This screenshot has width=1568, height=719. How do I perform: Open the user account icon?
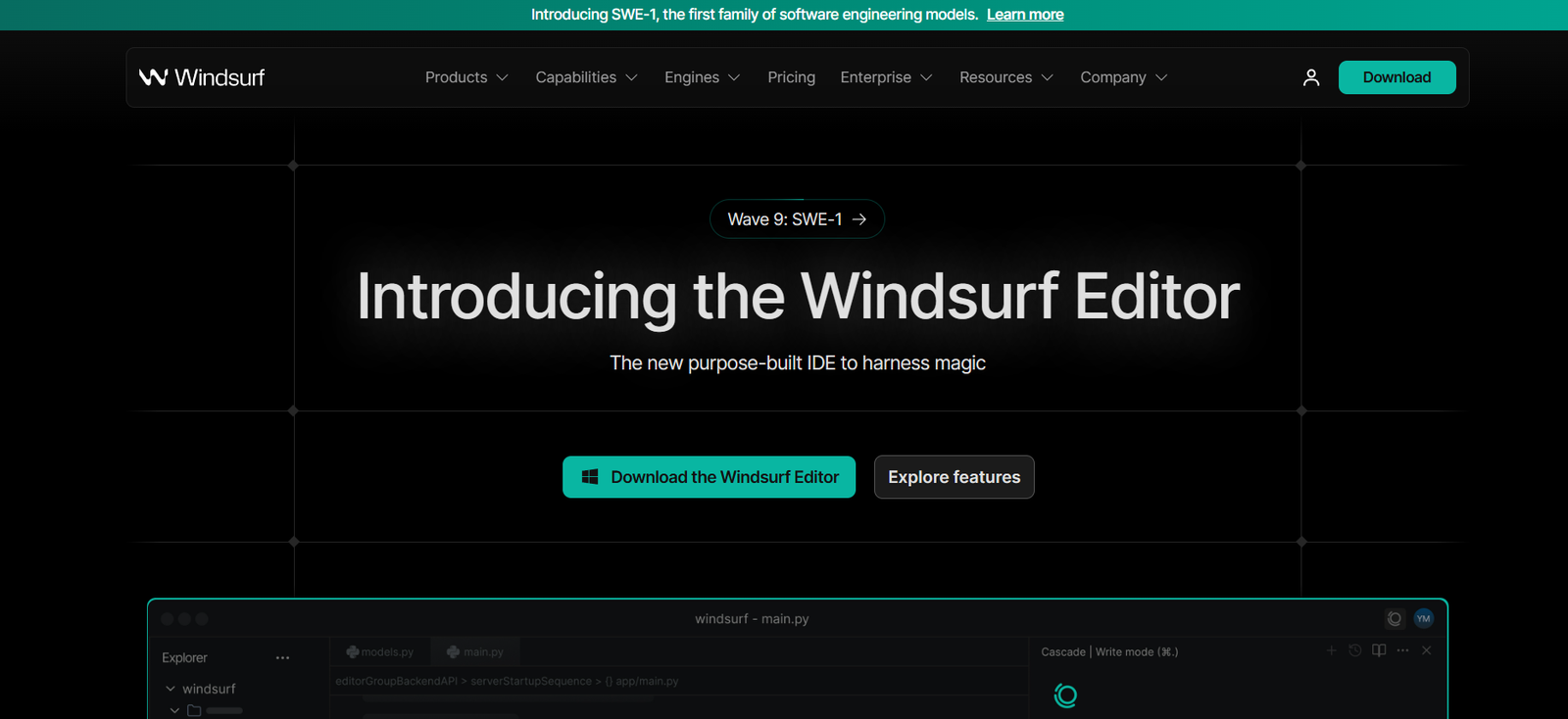coord(1310,77)
